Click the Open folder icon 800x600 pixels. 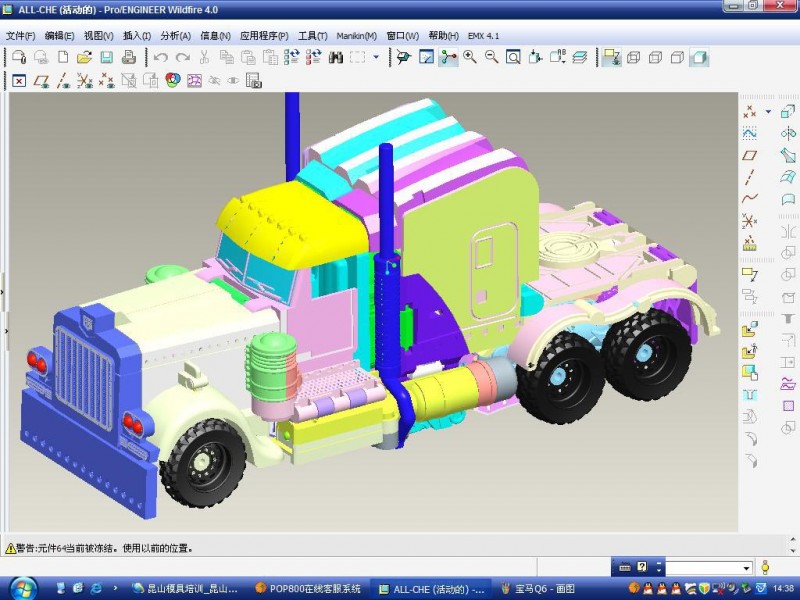coord(84,57)
